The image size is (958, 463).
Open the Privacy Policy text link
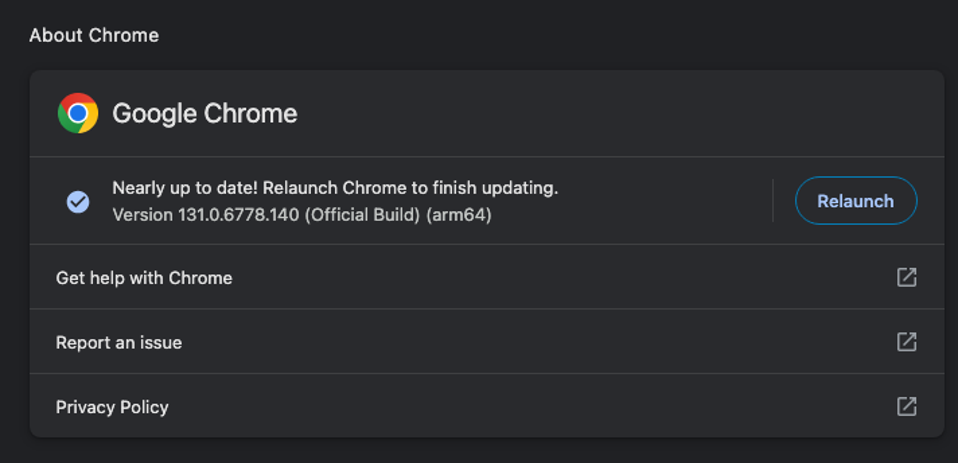(x=112, y=407)
